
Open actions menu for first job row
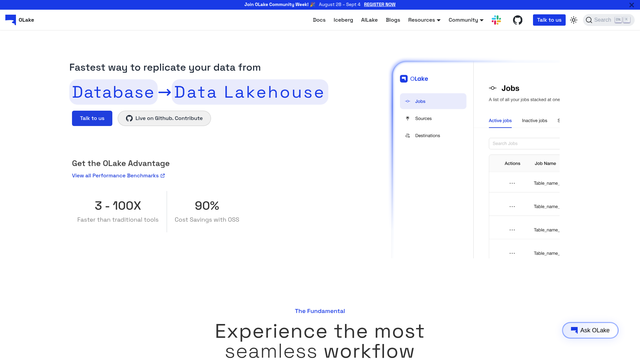tap(512, 183)
